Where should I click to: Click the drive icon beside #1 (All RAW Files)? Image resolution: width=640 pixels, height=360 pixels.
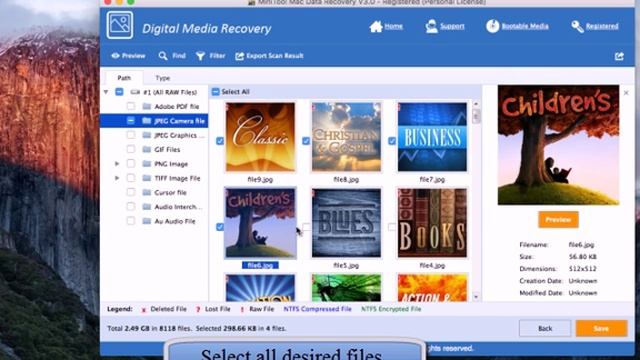point(135,92)
